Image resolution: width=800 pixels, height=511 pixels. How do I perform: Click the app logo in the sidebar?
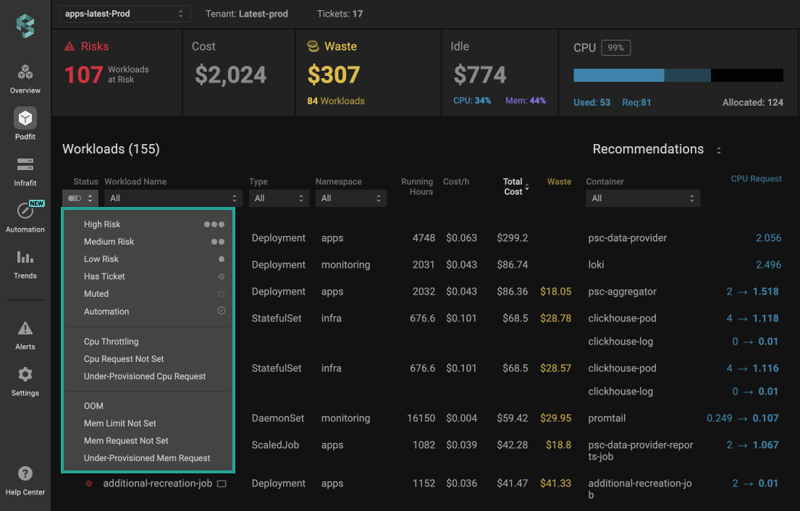click(x=25, y=25)
